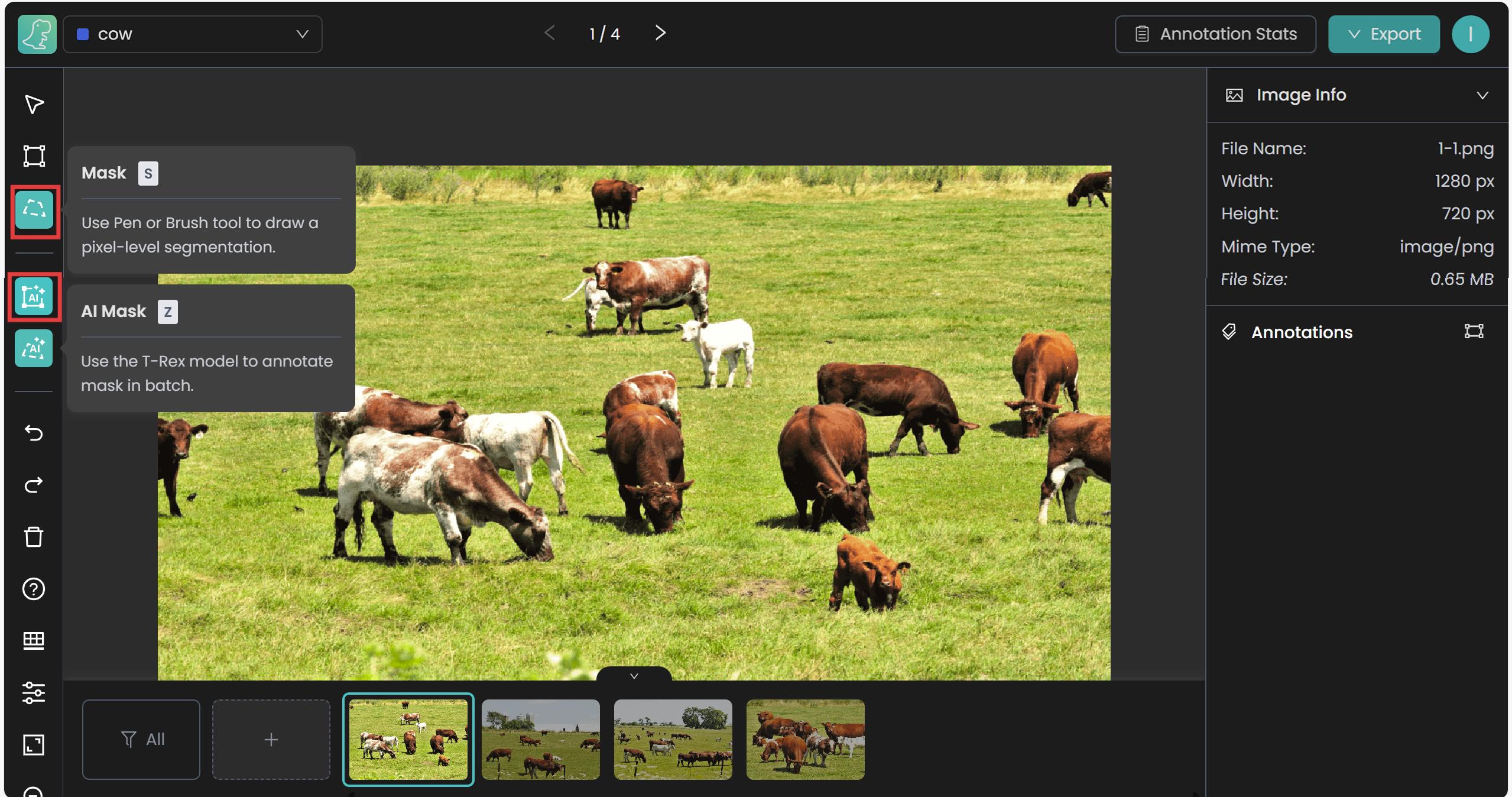Select the pointer selection tool
The height and width of the screenshot is (797, 1512).
click(x=34, y=105)
